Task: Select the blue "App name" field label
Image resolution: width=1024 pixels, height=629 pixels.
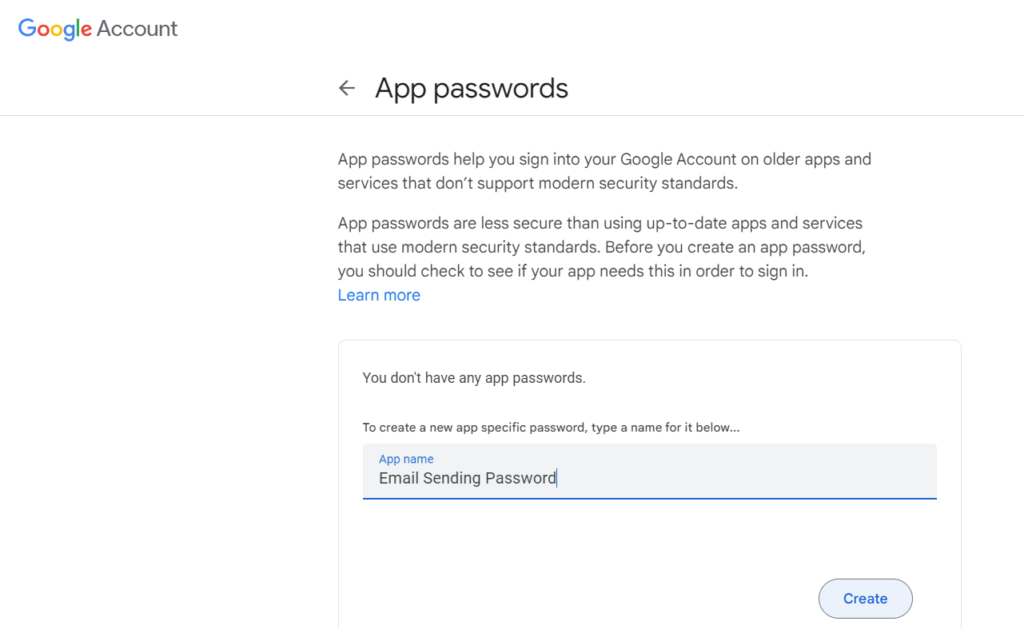Action: [406, 459]
